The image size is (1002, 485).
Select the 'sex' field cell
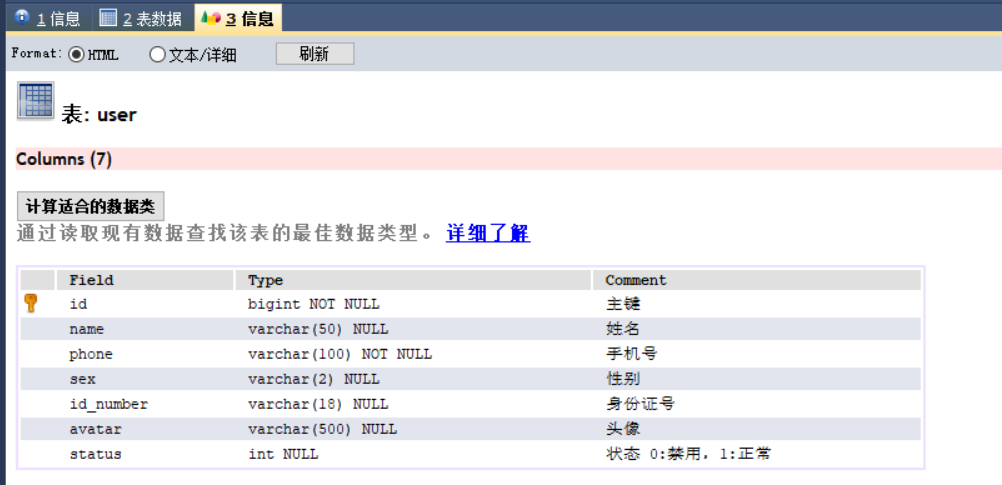(x=144, y=379)
